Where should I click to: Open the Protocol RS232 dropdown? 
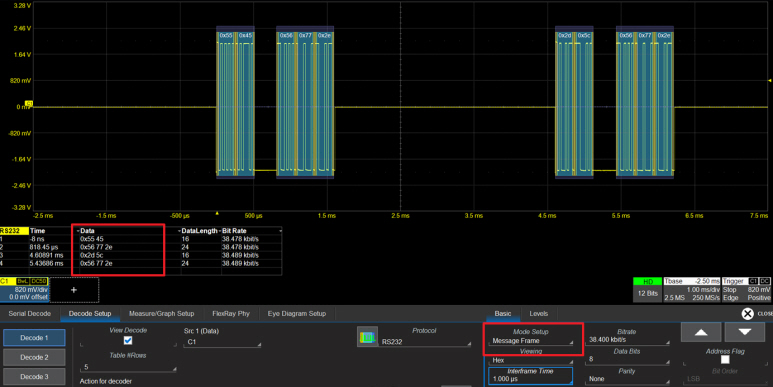(425, 341)
